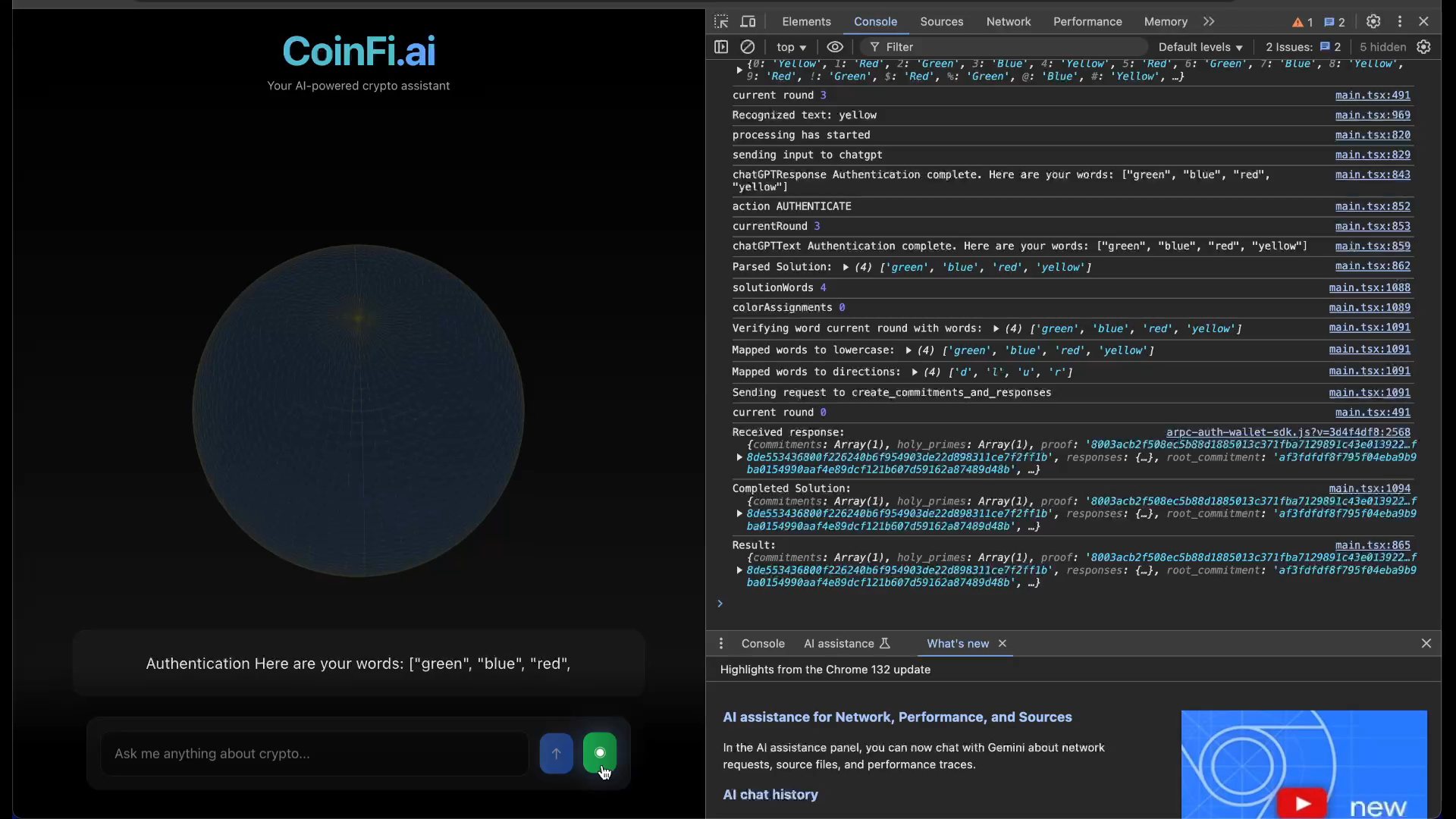Open DevTools settings gear
1456x819 pixels.
pyautogui.click(x=1373, y=21)
